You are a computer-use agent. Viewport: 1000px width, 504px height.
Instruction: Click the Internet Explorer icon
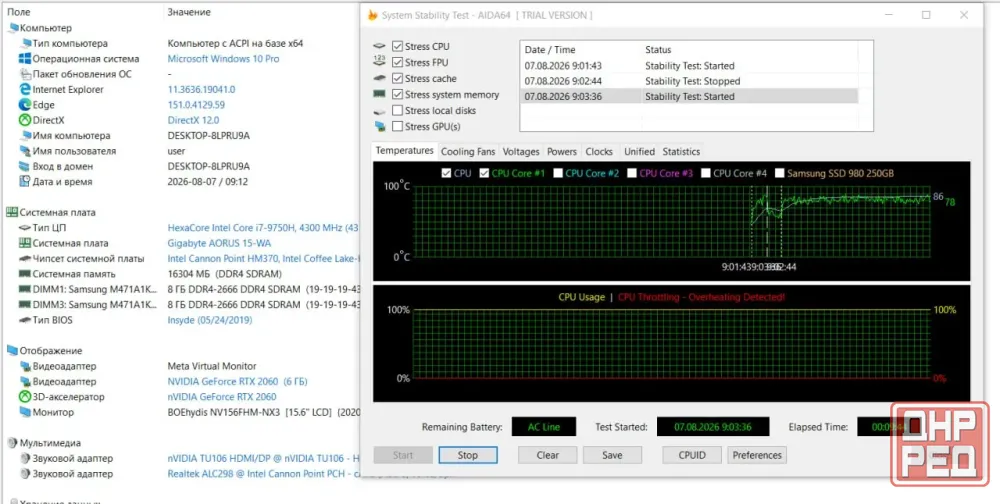click(x=25, y=89)
